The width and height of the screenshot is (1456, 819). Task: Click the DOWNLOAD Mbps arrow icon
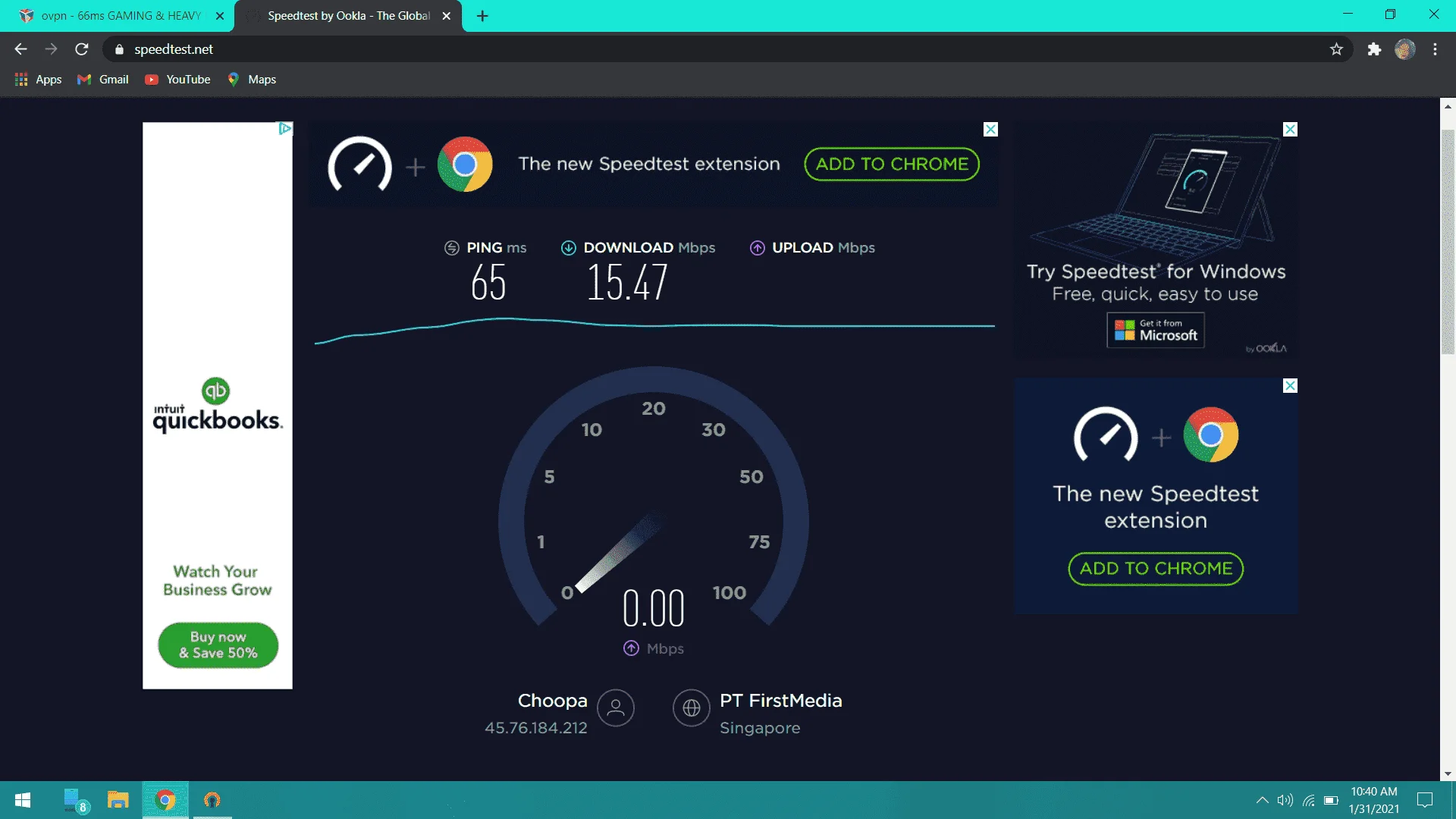click(x=568, y=248)
